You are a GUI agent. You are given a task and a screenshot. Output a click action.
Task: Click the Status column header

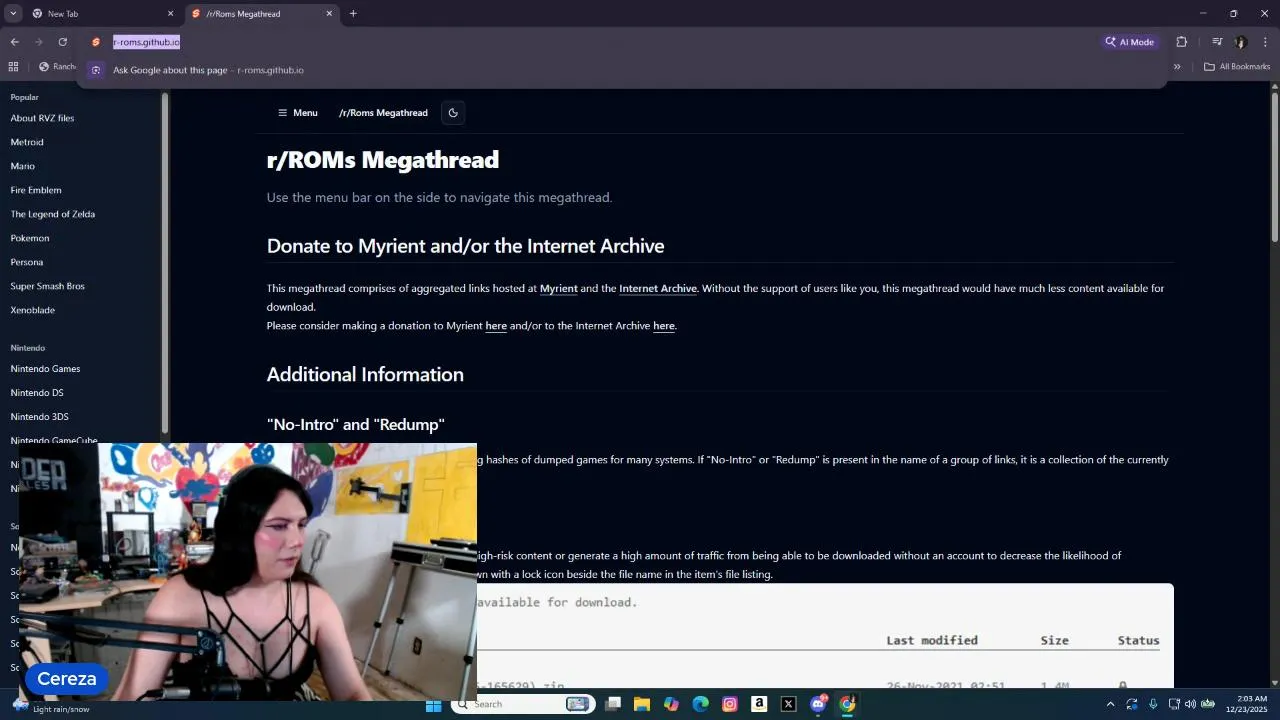click(1139, 640)
